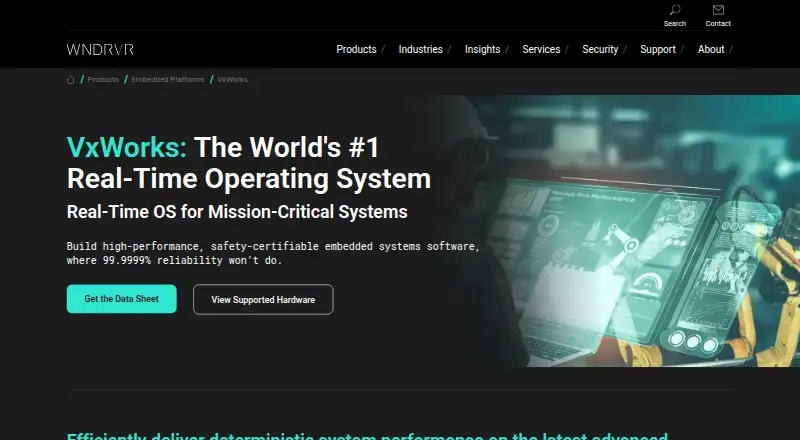Screen dimensions: 800x440
Task: Click Get the Data Sheet button
Action: click(121, 299)
